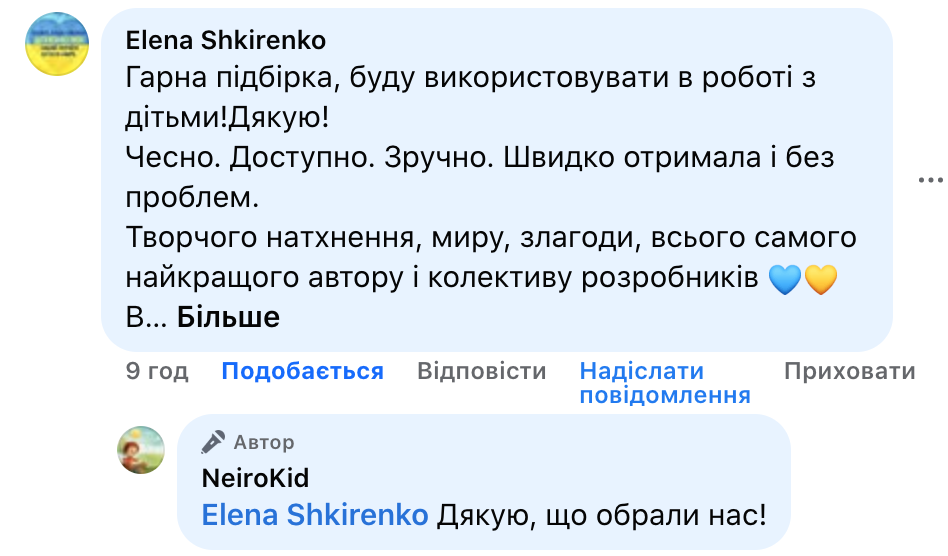The height and width of the screenshot is (556, 948).
Task: Open the 9 год timestamp link
Action: [157, 370]
